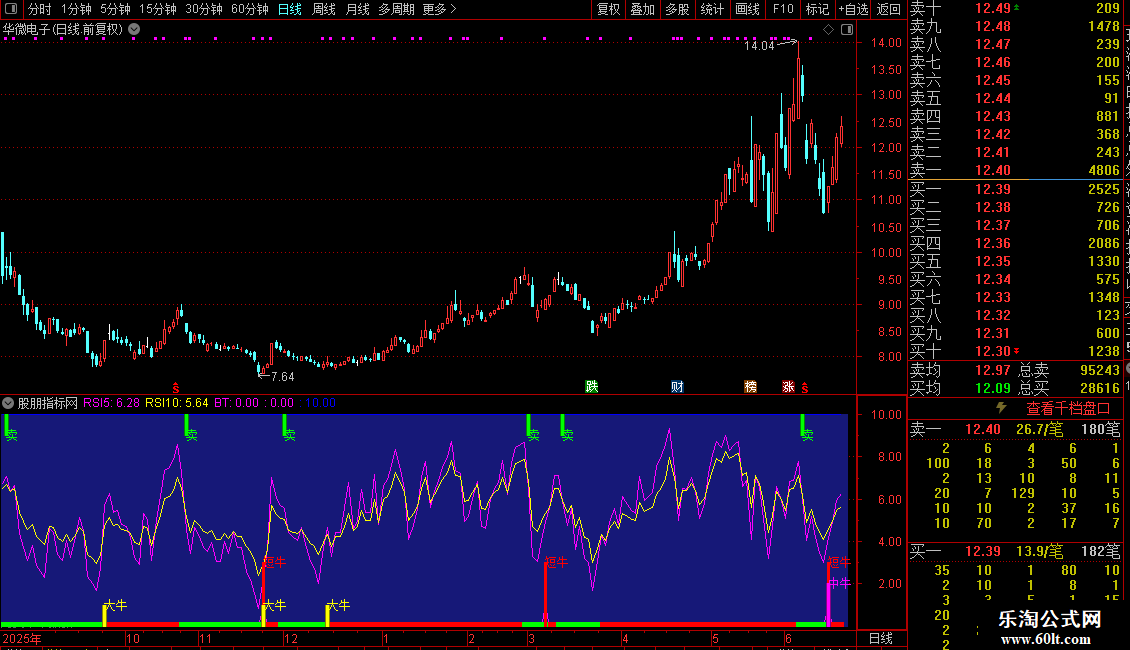Select the 买五 12.35 order row

(1015, 261)
